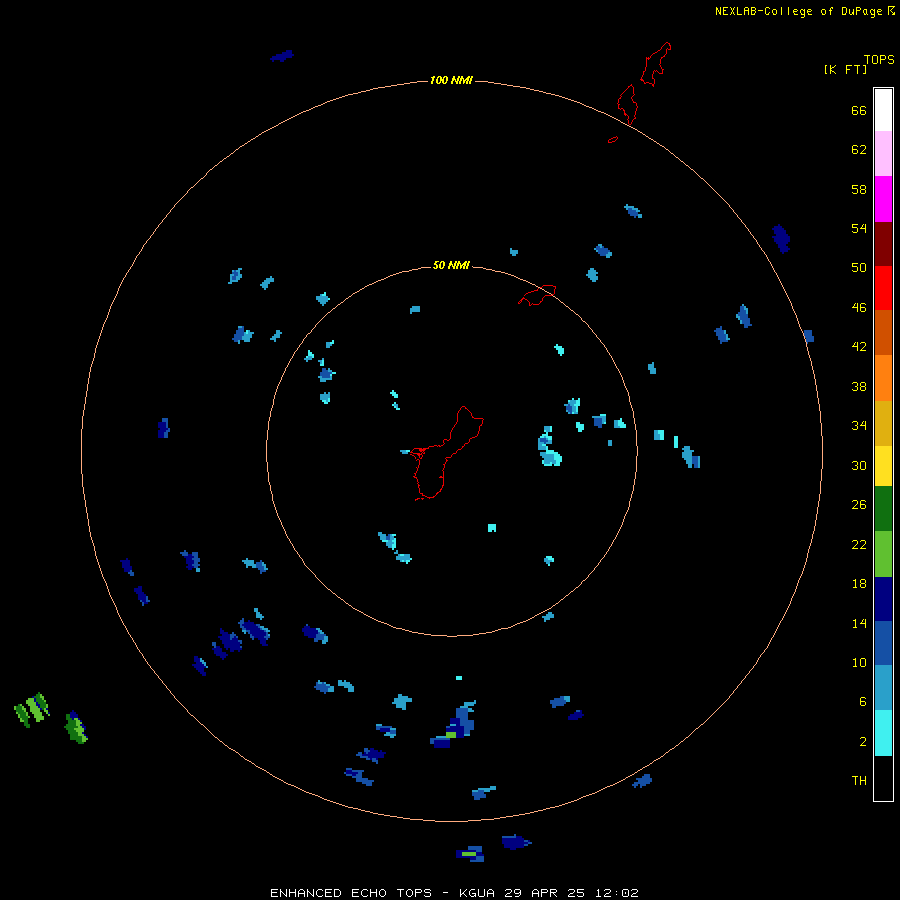Select the dark orange 46 kft legend swatch
The width and height of the screenshot is (900, 900).
tap(883, 332)
